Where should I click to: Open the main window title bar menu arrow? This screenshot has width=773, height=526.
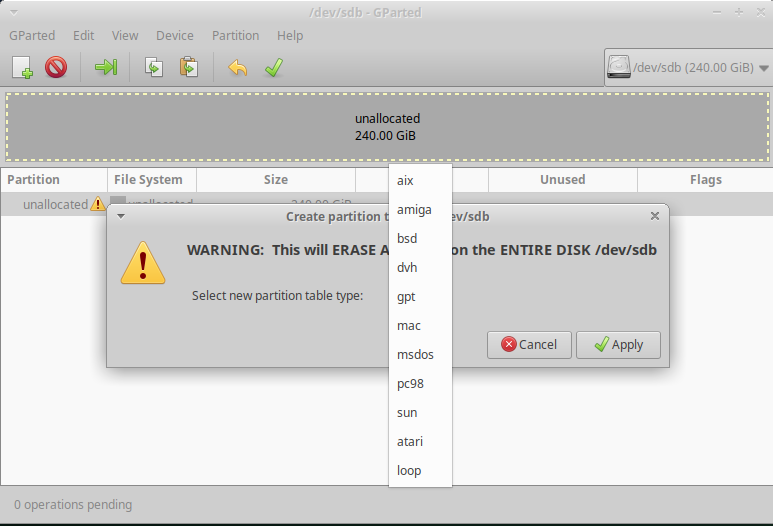(x=14, y=13)
